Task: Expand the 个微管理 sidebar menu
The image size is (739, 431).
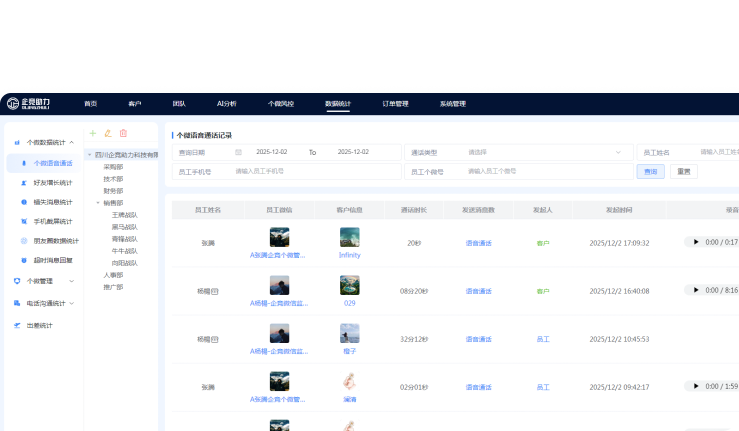Action: point(71,281)
